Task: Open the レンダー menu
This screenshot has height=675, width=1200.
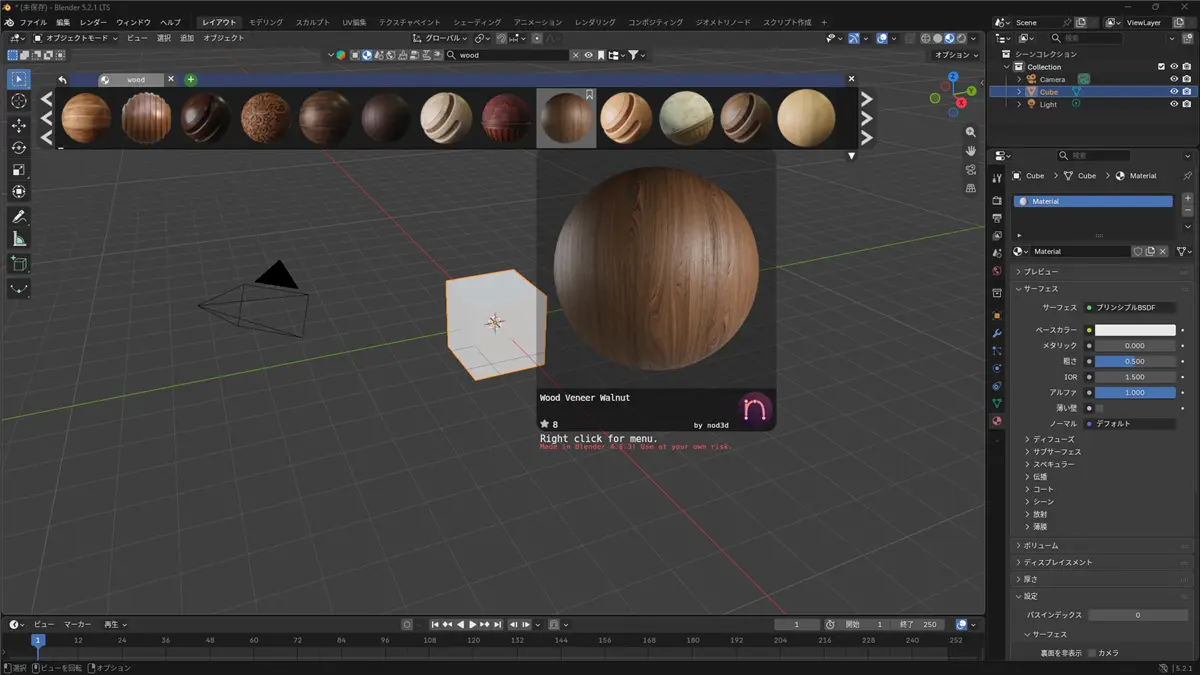Action: point(93,22)
